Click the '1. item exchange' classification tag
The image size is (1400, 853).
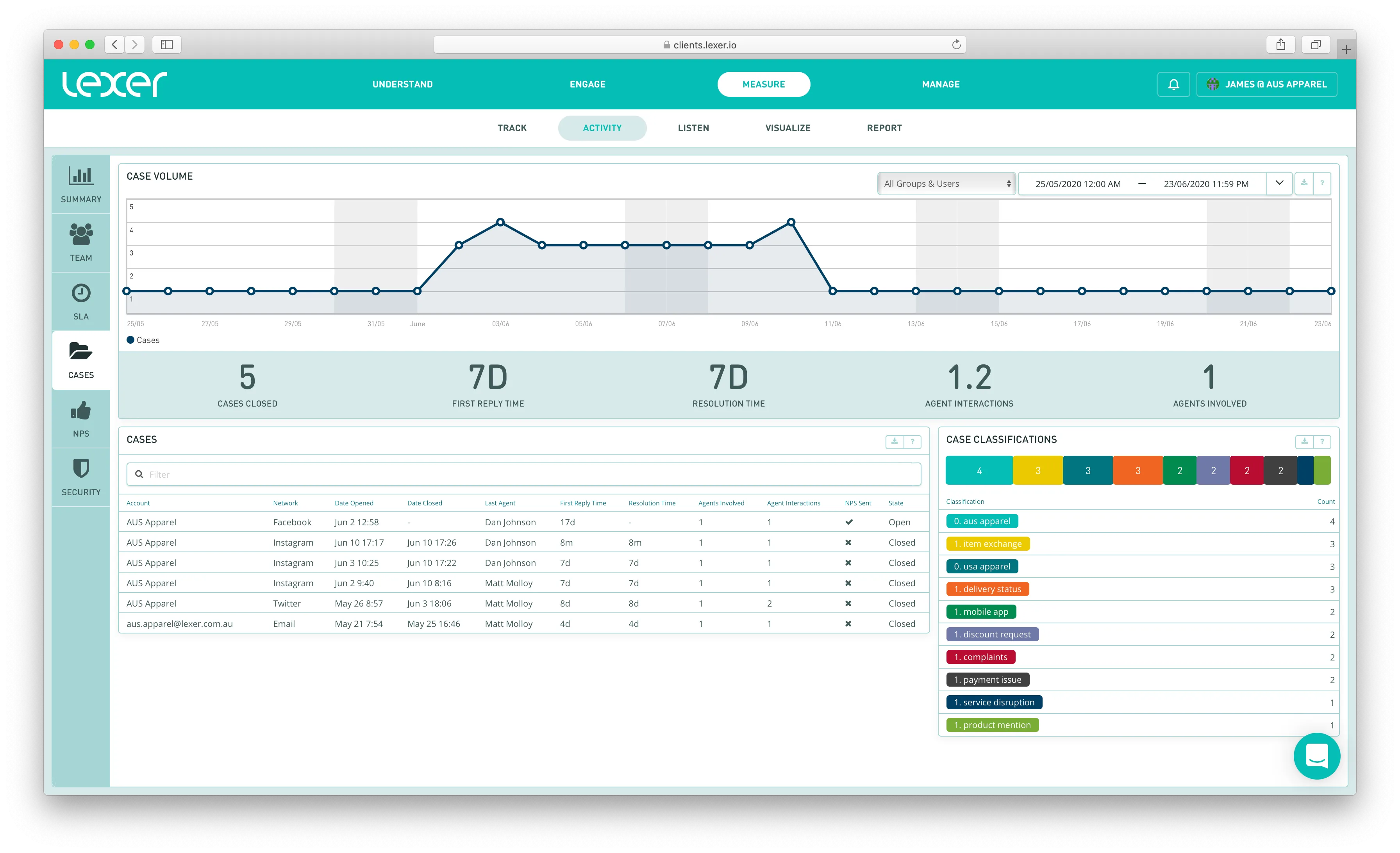pos(987,544)
